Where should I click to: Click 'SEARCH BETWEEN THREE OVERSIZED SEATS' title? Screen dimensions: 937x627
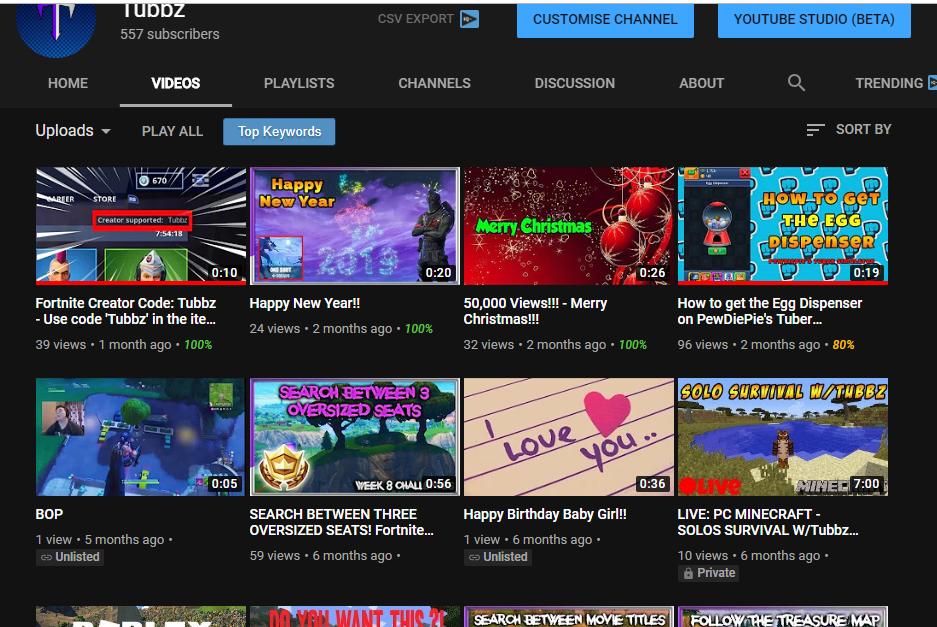[x=341, y=522]
